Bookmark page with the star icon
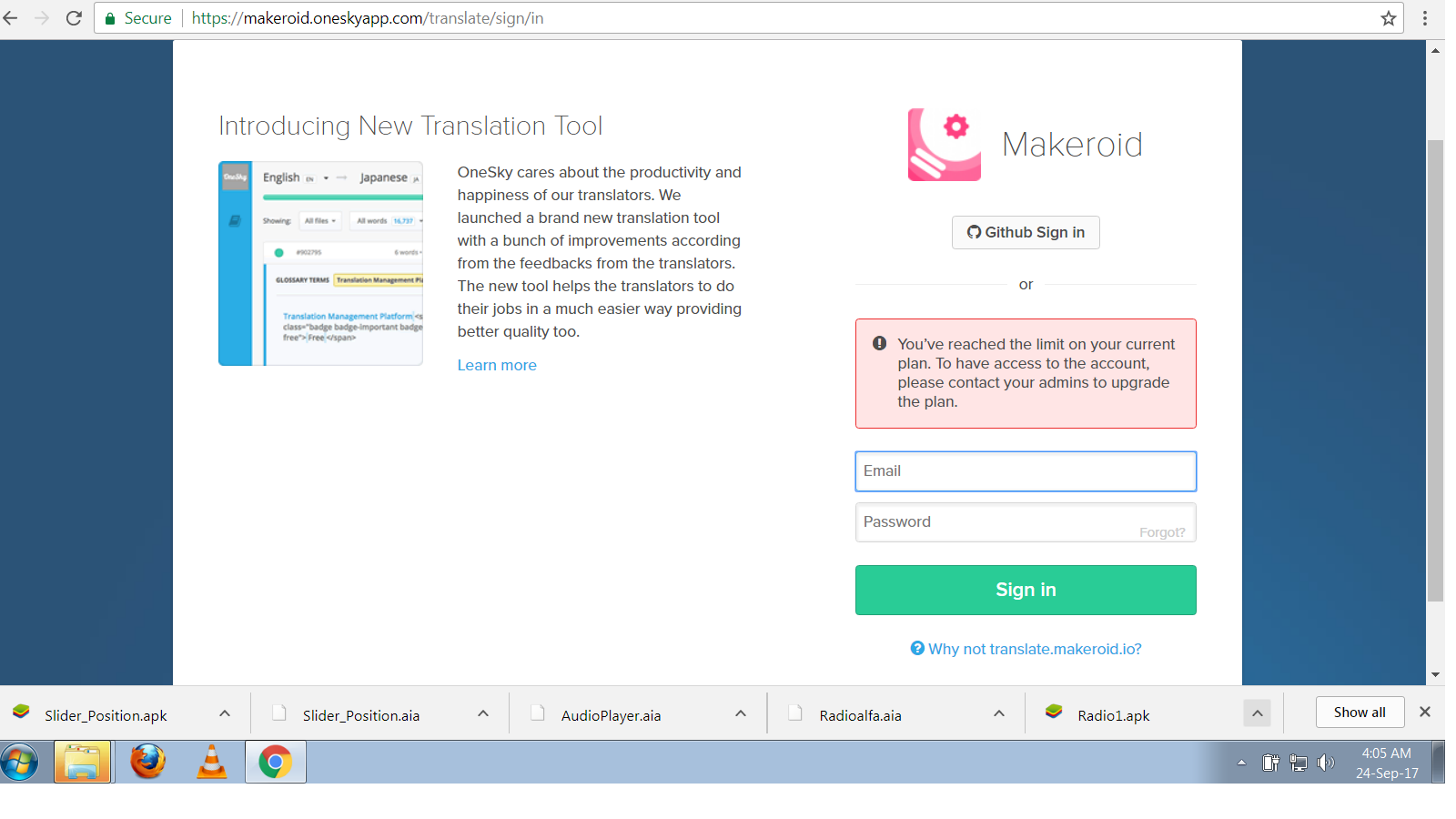 point(1388,18)
